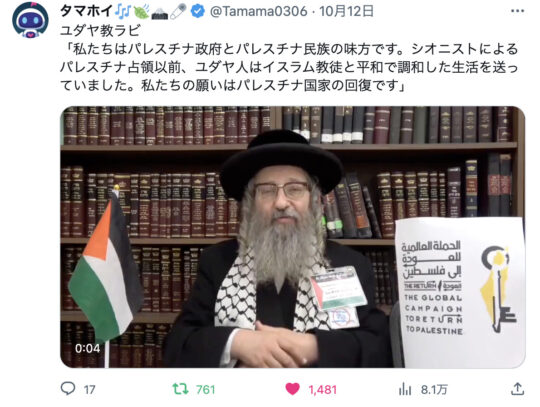Open the タマホイ display name
Image resolution: width=540 pixels, height=407 pixels.
tap(86, 11)
